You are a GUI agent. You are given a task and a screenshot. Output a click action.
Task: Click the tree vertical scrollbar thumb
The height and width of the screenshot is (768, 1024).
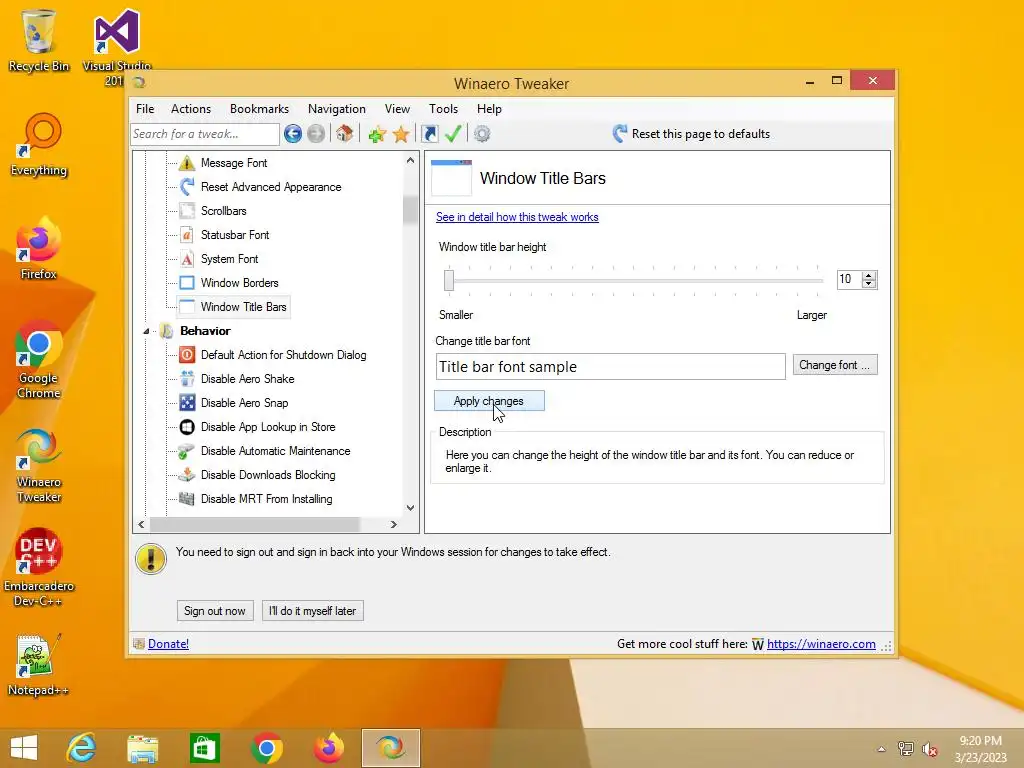tap(410, 210)
